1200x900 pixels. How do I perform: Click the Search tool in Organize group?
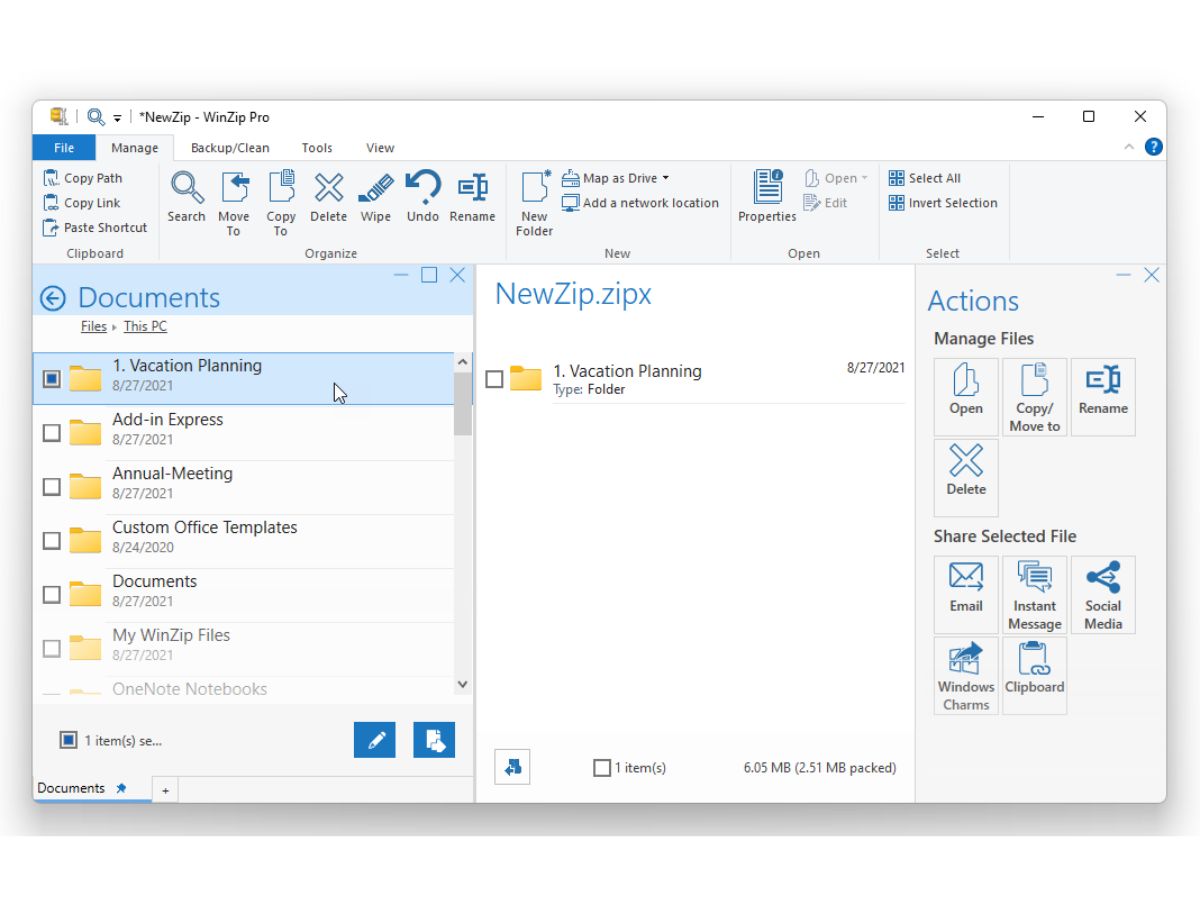click(x=186, y=197)
